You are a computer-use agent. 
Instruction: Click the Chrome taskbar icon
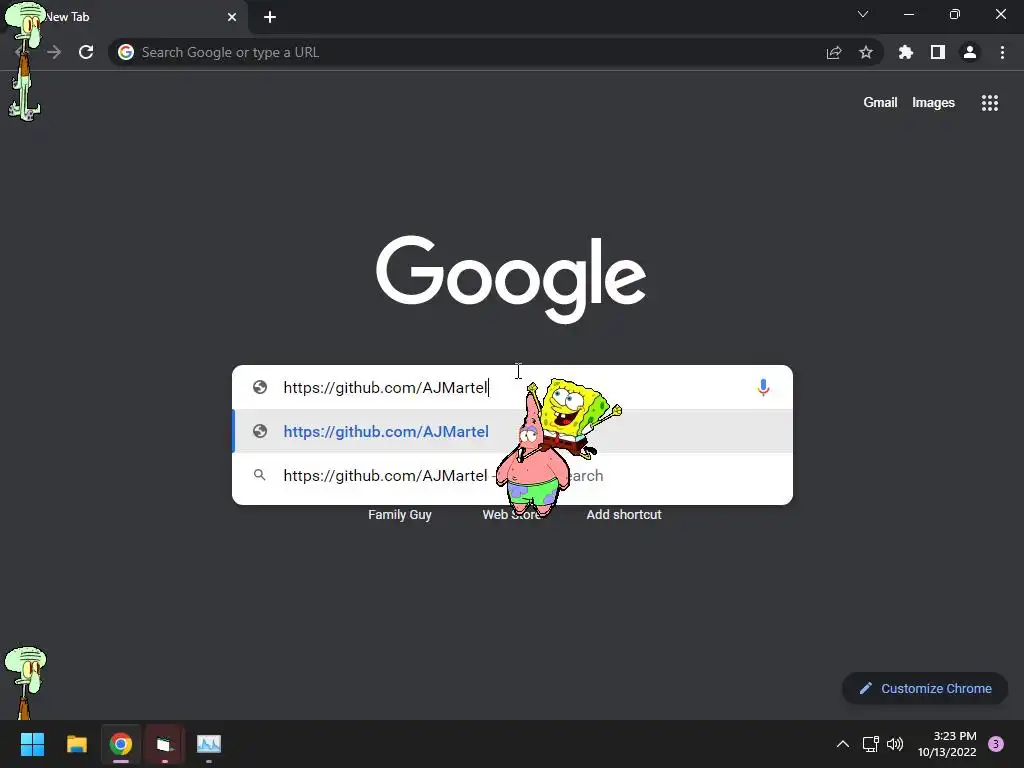point(121,744)
